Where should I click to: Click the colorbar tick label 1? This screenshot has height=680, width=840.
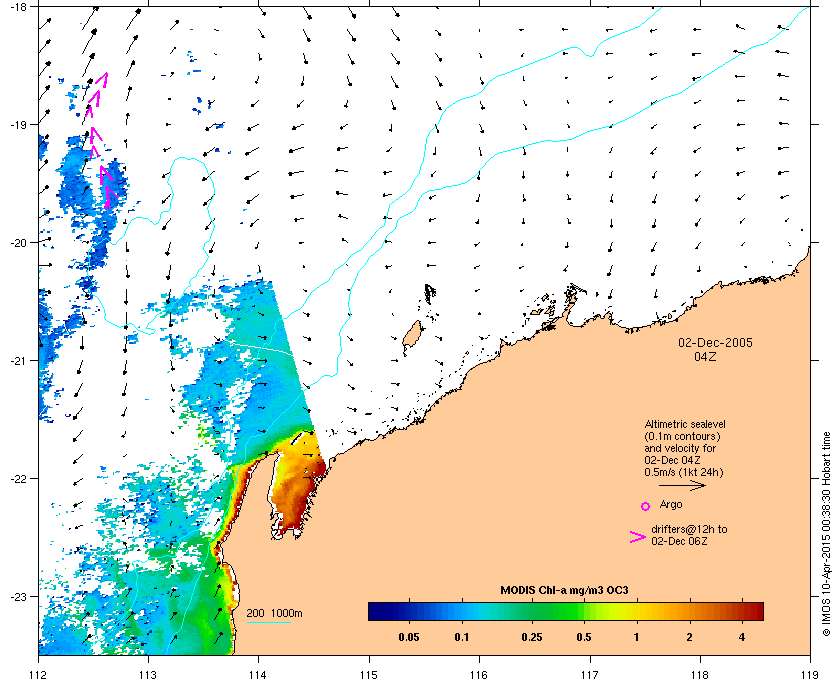click(x=636, y=638)
